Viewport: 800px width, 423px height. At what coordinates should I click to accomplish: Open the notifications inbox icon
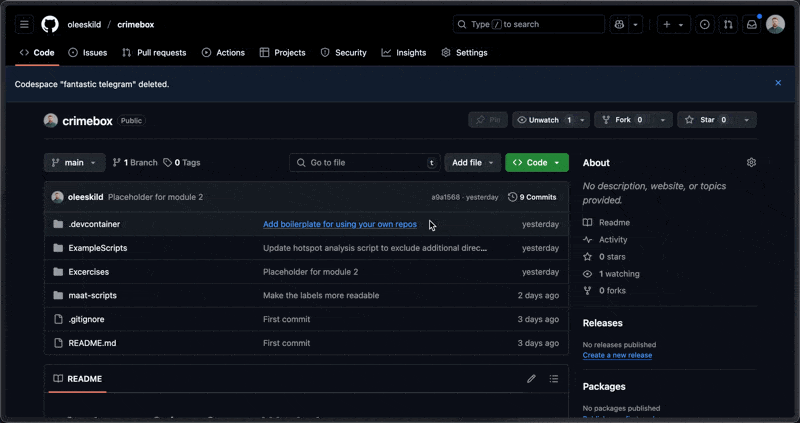751,24
